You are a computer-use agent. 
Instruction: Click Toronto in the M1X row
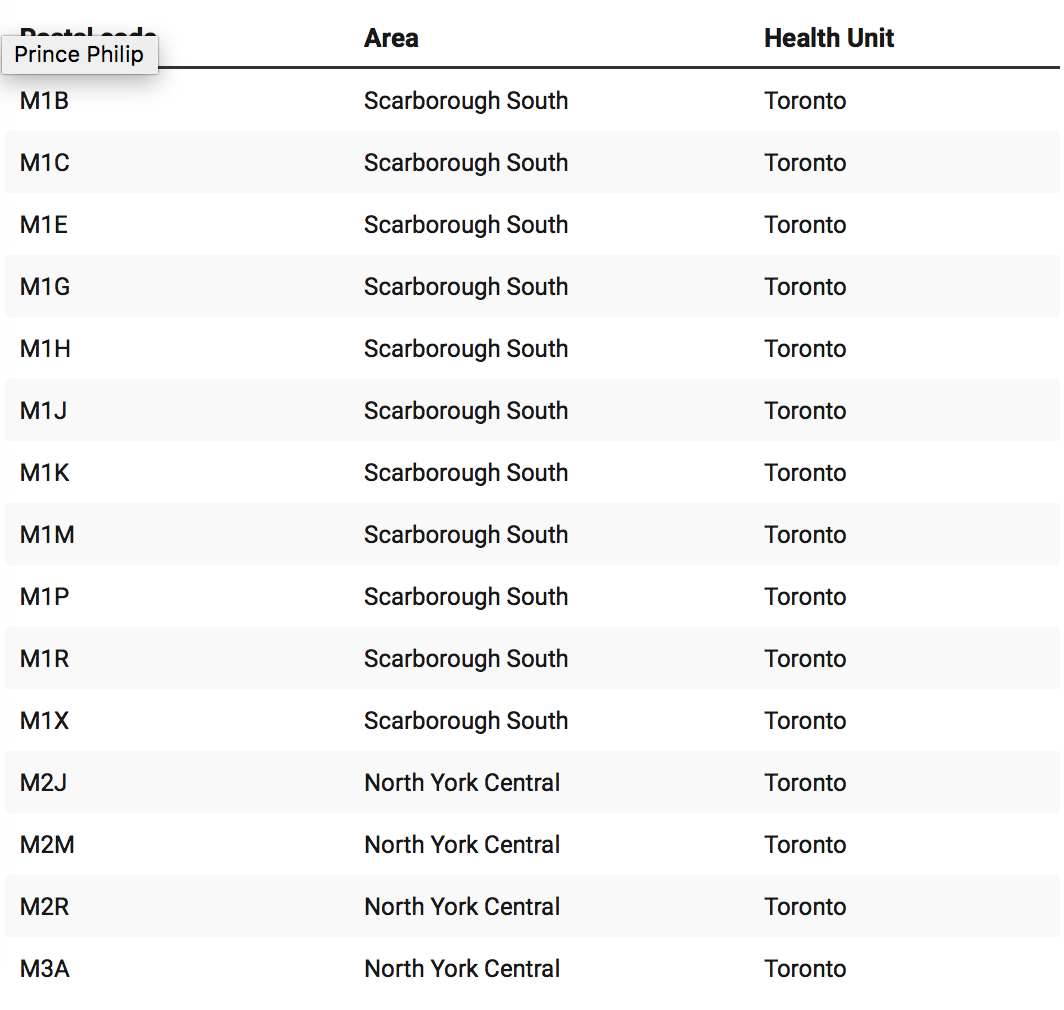click(805, 721)
